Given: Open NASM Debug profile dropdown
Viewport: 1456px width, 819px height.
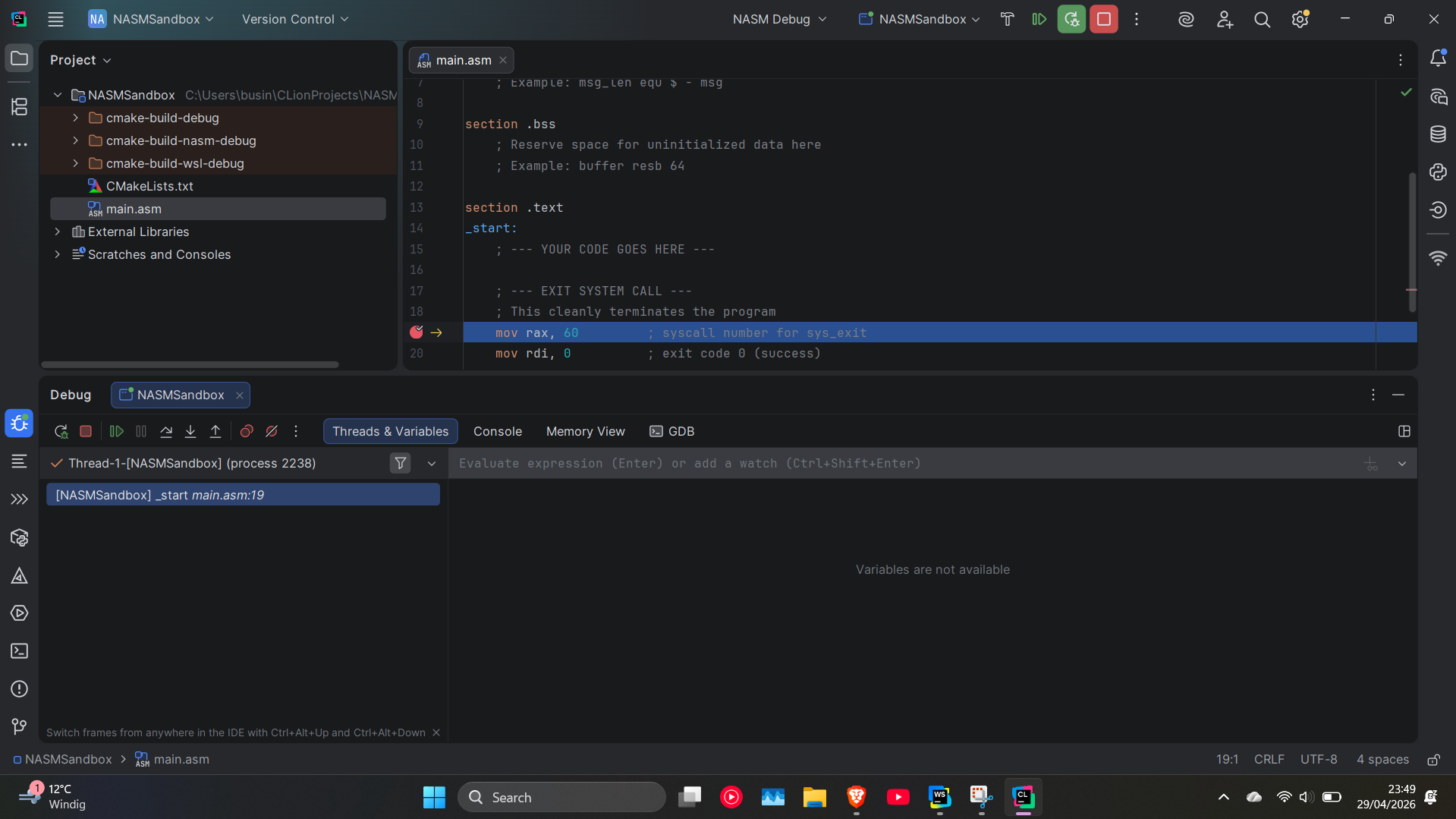Looking at the screenshot, I should coord(779,19).
